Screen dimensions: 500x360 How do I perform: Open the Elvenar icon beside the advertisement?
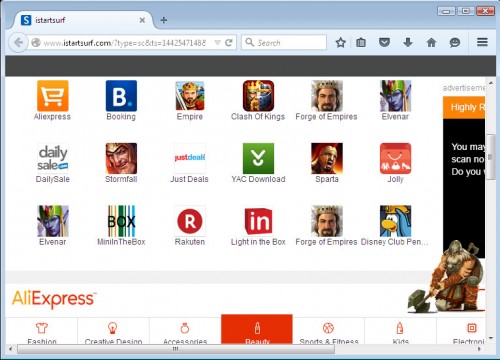click(x=396, y=96)
